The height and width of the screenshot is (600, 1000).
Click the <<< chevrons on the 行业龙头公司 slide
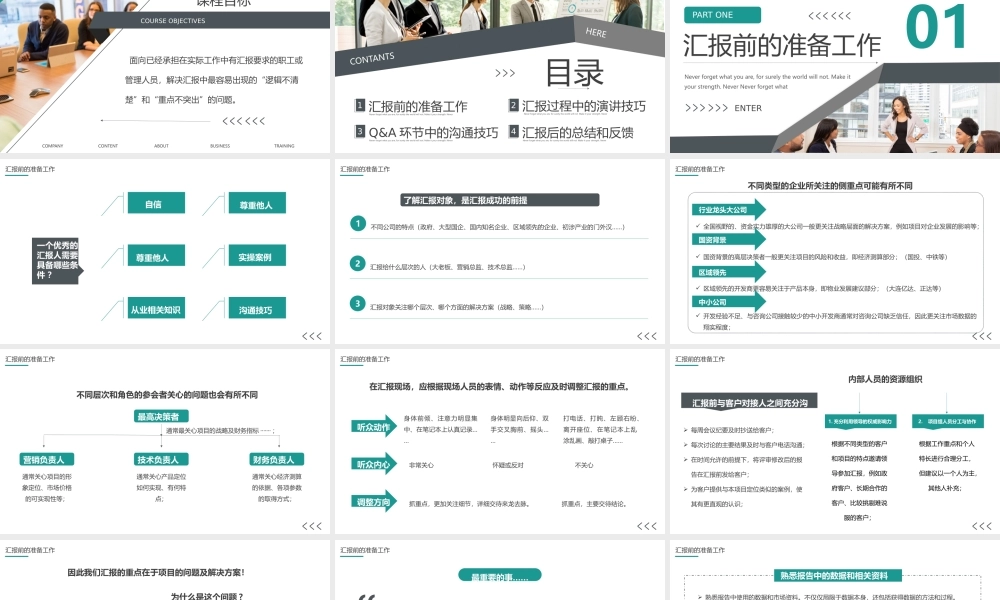982,336
